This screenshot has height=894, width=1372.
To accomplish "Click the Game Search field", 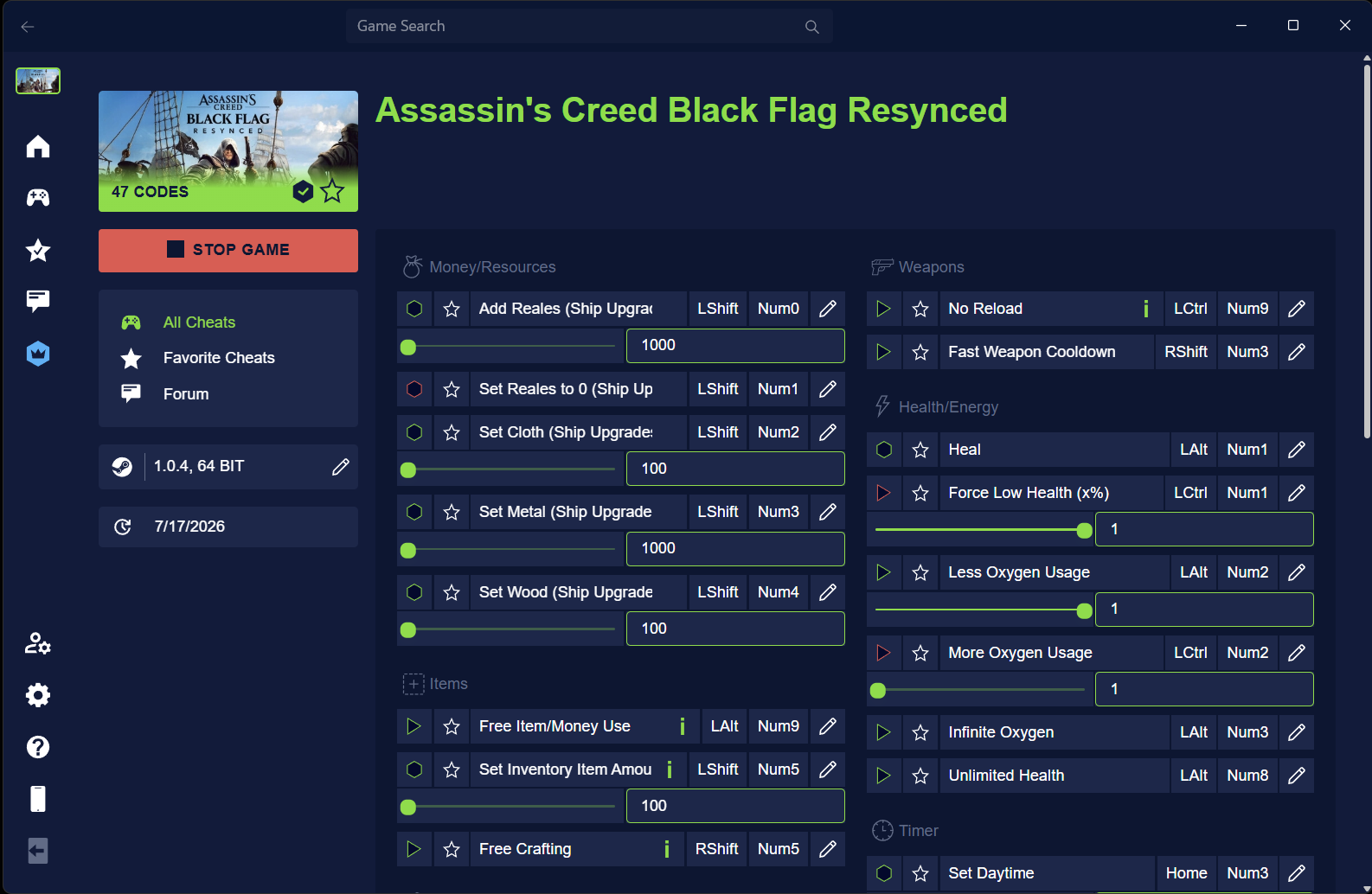I will point(589,27).
